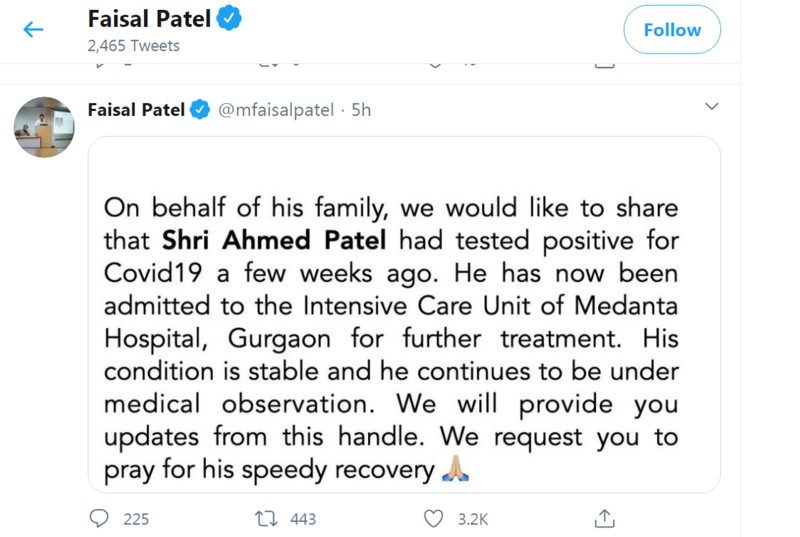Open author name link on the tweet
Image resolution: width=800 pixels, height=537 pixels.
(136, 110)
